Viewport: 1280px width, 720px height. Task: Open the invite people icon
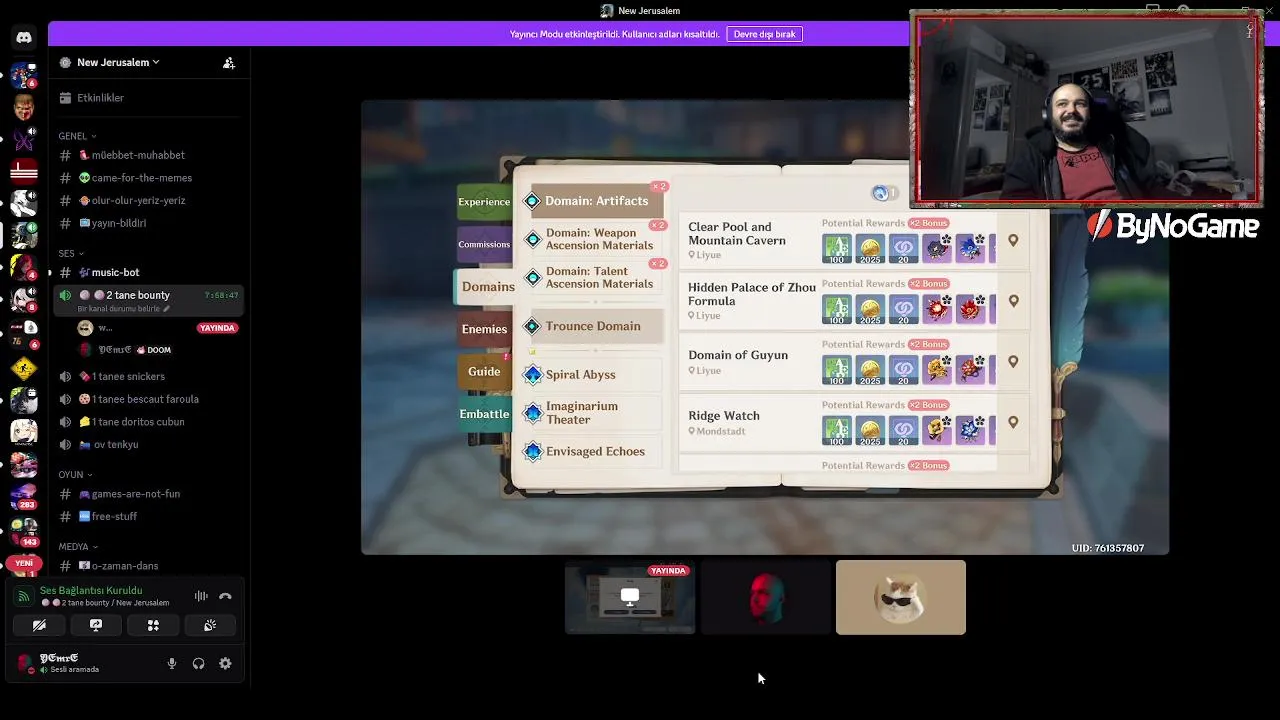click(x=229, y=62)
